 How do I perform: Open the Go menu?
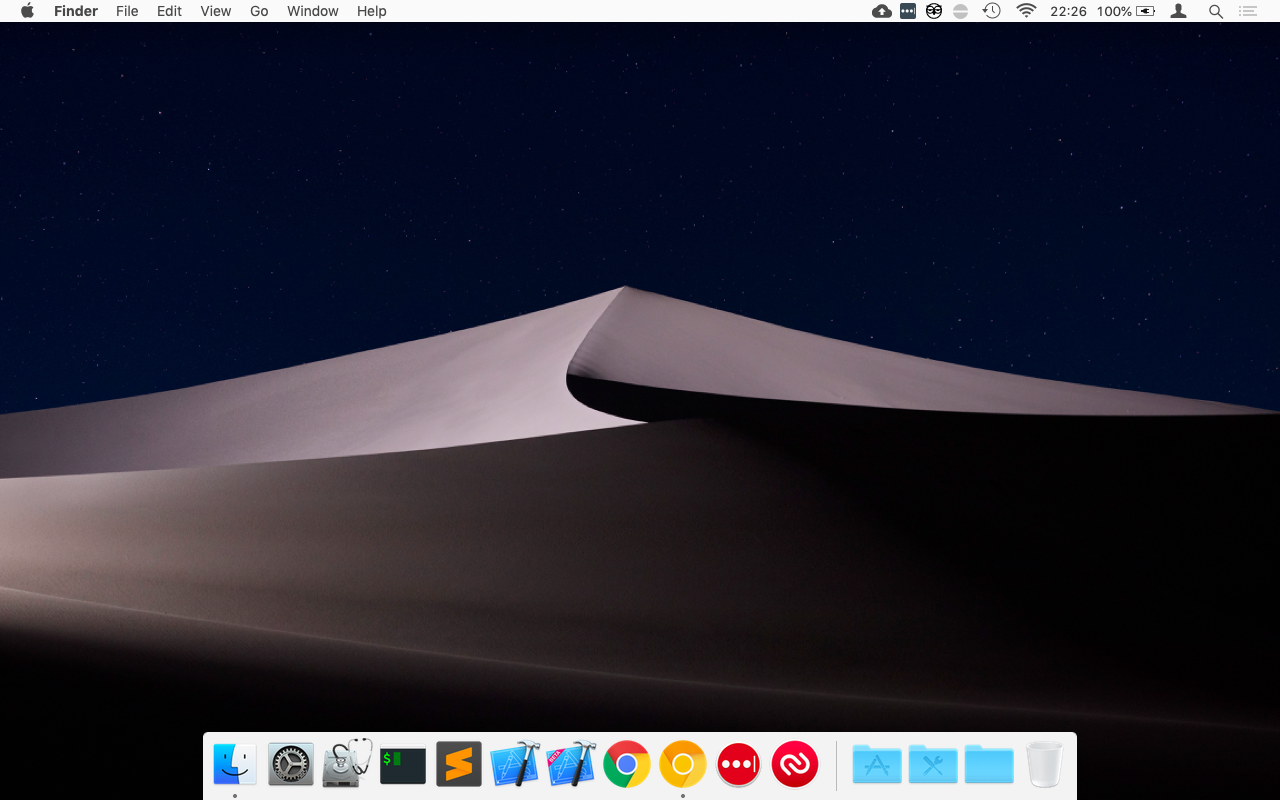tap(259, 11)
